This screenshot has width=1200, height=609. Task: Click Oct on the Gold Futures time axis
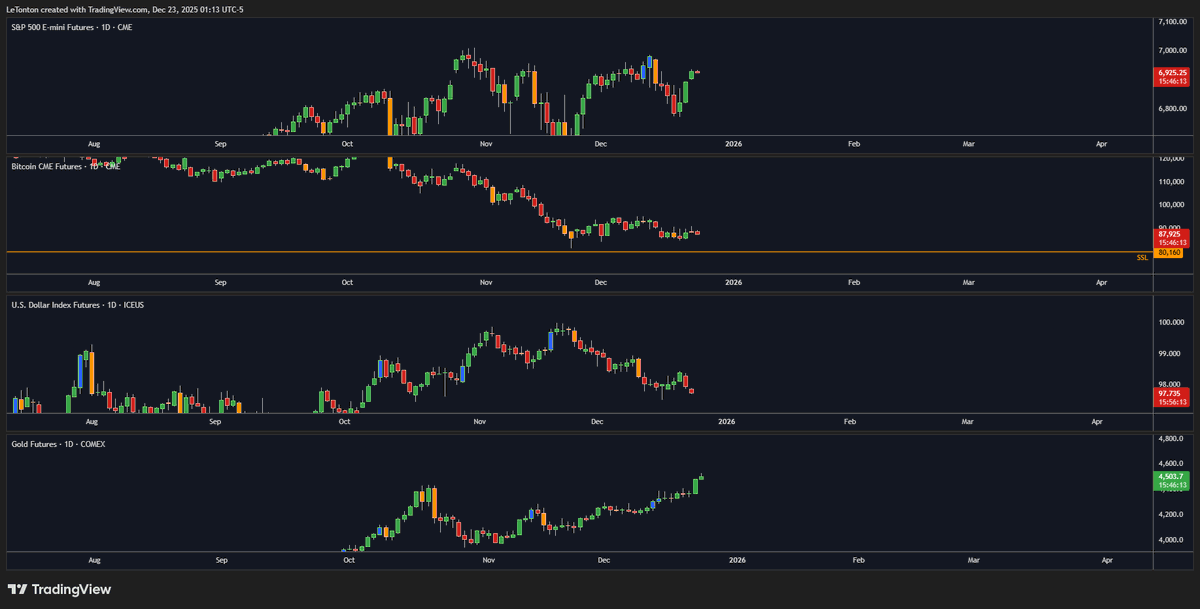tap(348, 561)
